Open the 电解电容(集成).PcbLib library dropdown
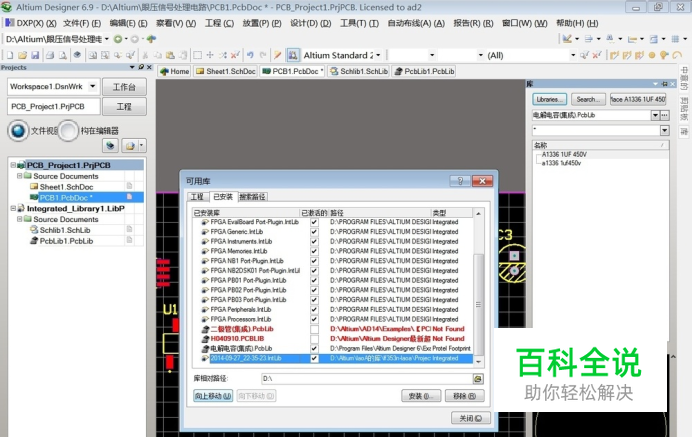This screenshot has width=692, height=437. coord(655,115)
